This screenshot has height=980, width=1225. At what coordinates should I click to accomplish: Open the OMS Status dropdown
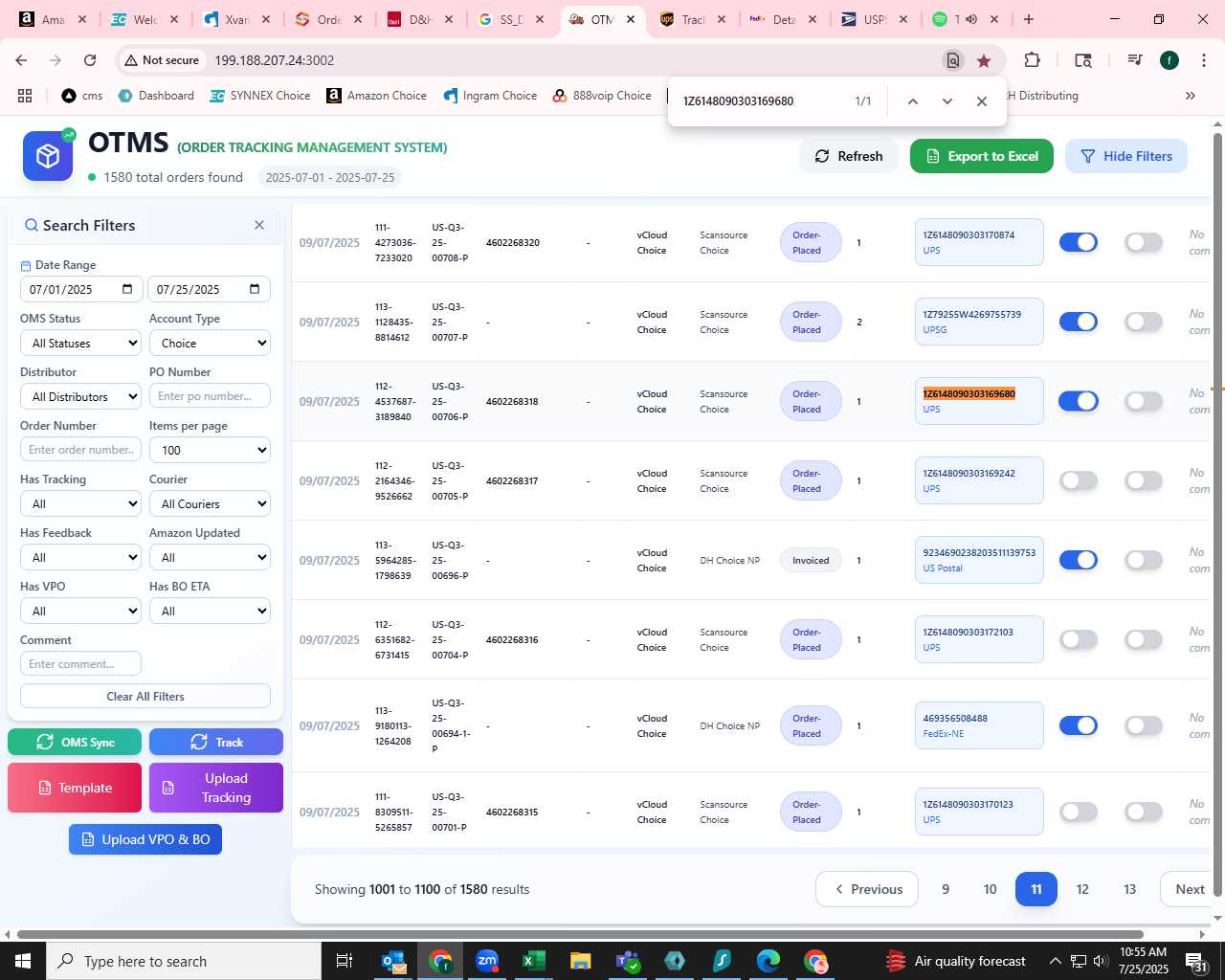(80, 343)
